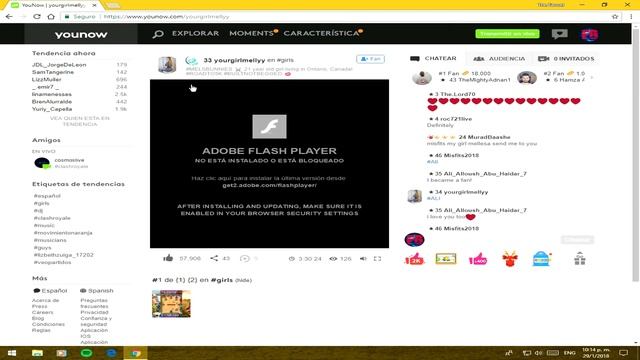
Task: Click my round avatar beside the chat input
Action: click(x=414, y=240)
